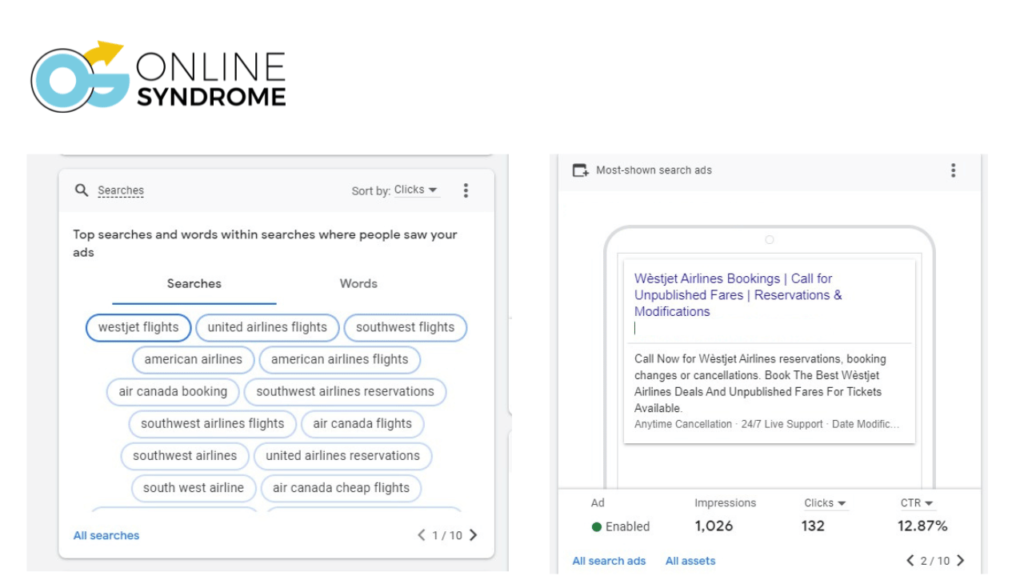Viewport: 1024px width, 576px height.
Task: Click the '2 / 10' ads page indicator
Action: pos(935,561)
